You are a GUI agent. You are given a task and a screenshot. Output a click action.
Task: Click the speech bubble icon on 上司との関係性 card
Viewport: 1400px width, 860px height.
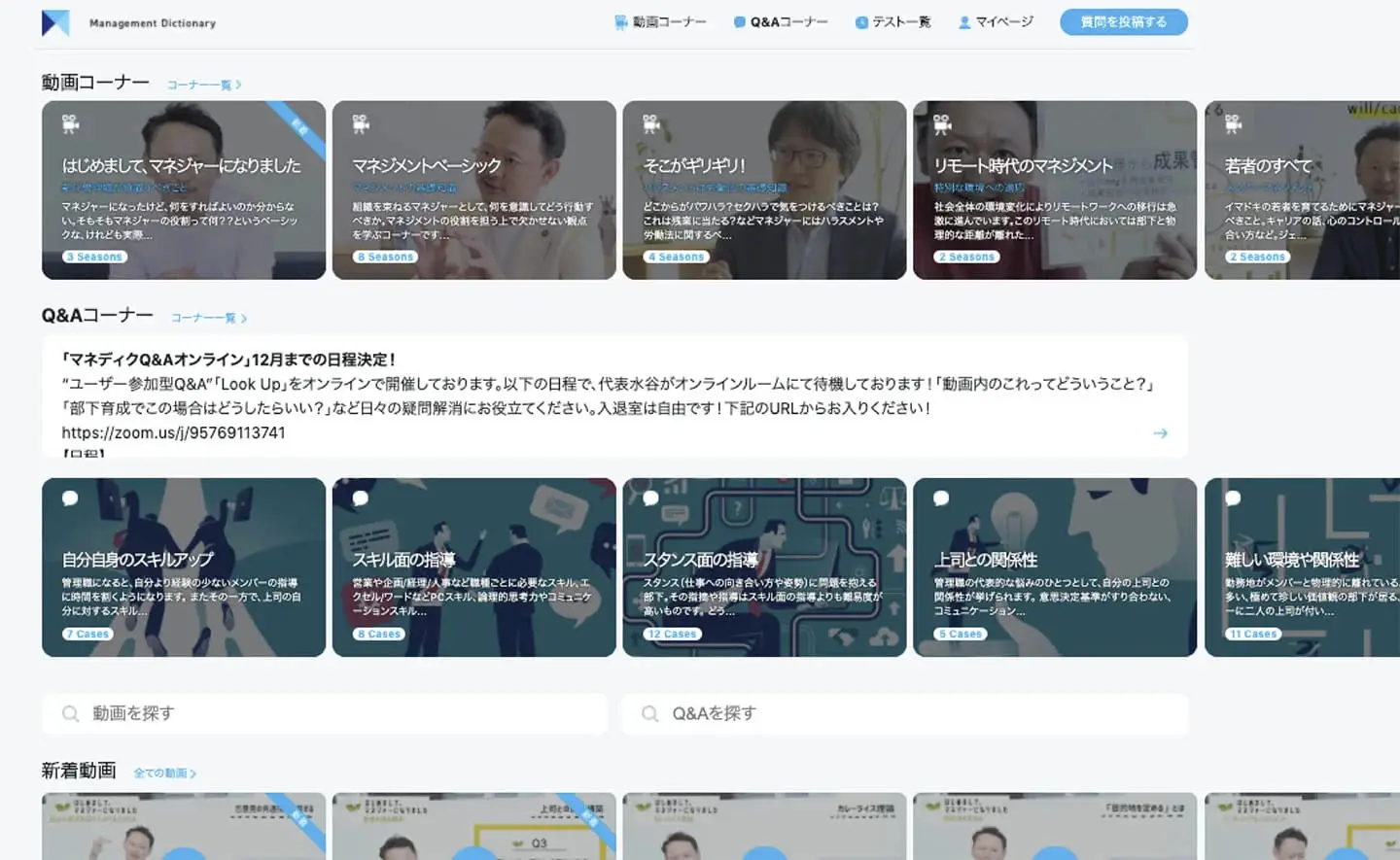point(941,499)
